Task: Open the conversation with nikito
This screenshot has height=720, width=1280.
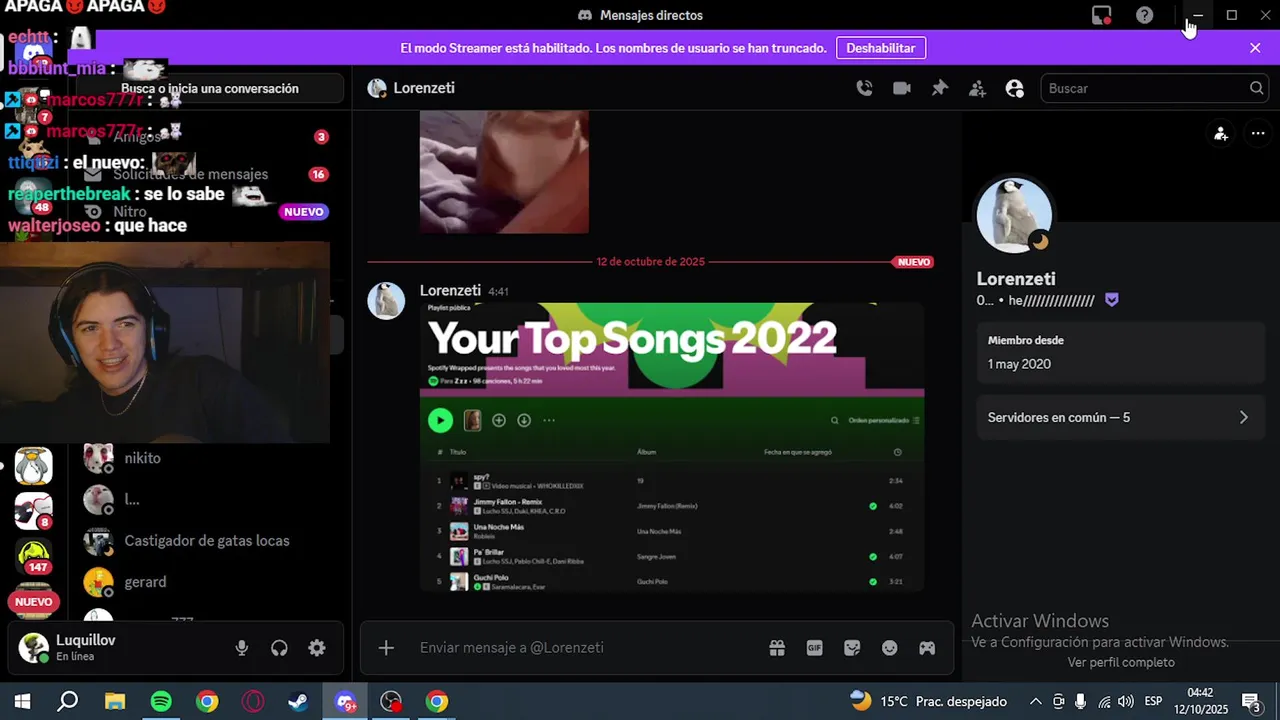Action: click(208, 458)
